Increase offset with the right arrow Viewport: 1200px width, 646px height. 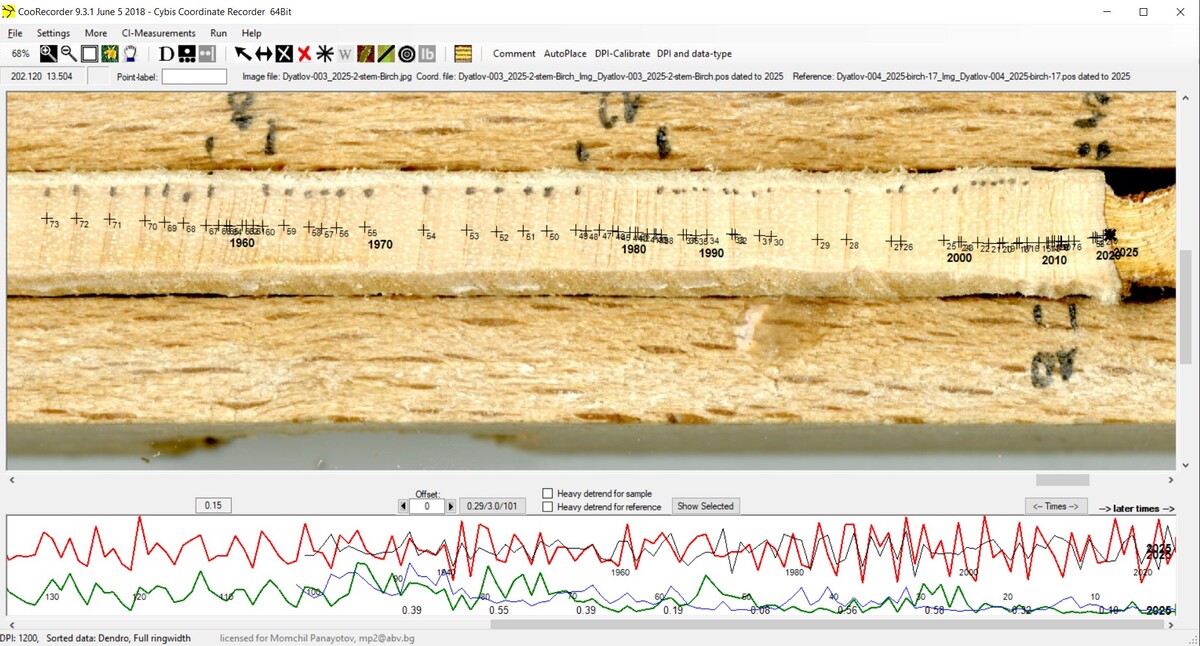coord(451,507)
